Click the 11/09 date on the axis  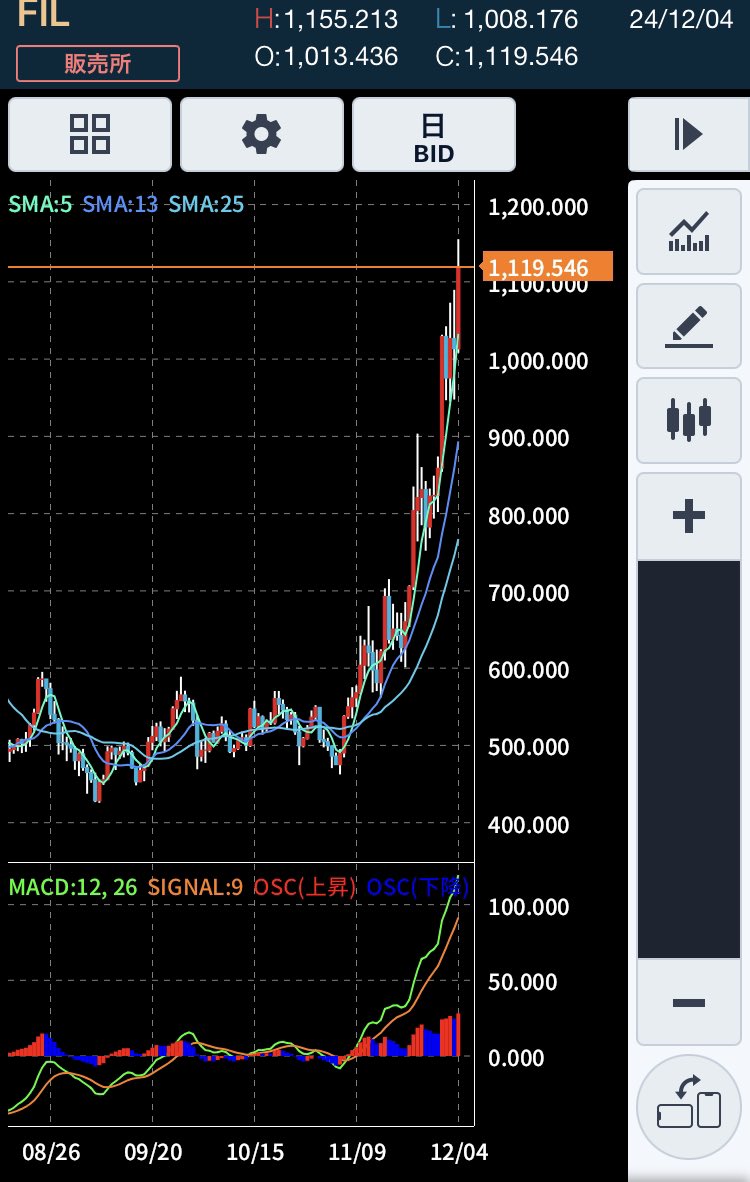coord(357,1152)
